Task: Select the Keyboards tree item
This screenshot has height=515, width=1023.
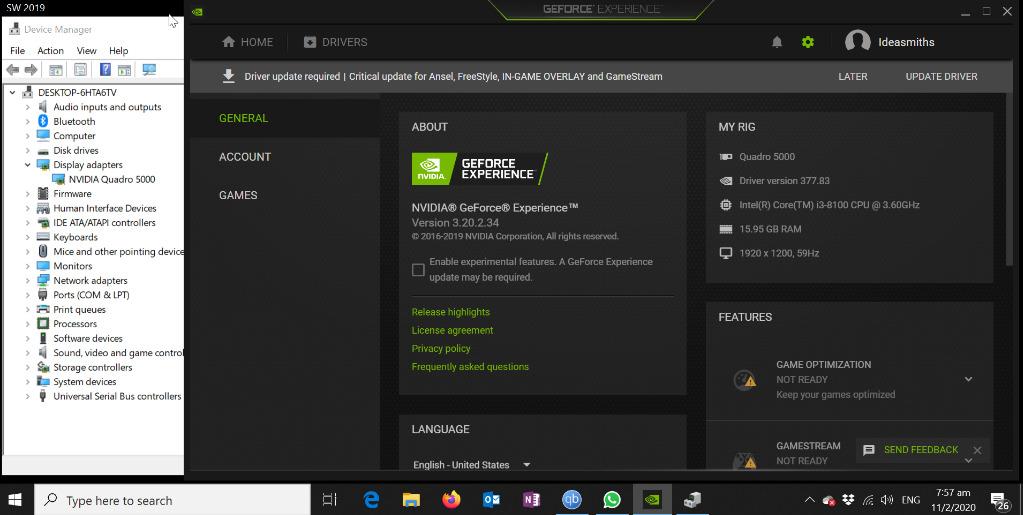Action: tap(75, 237)
